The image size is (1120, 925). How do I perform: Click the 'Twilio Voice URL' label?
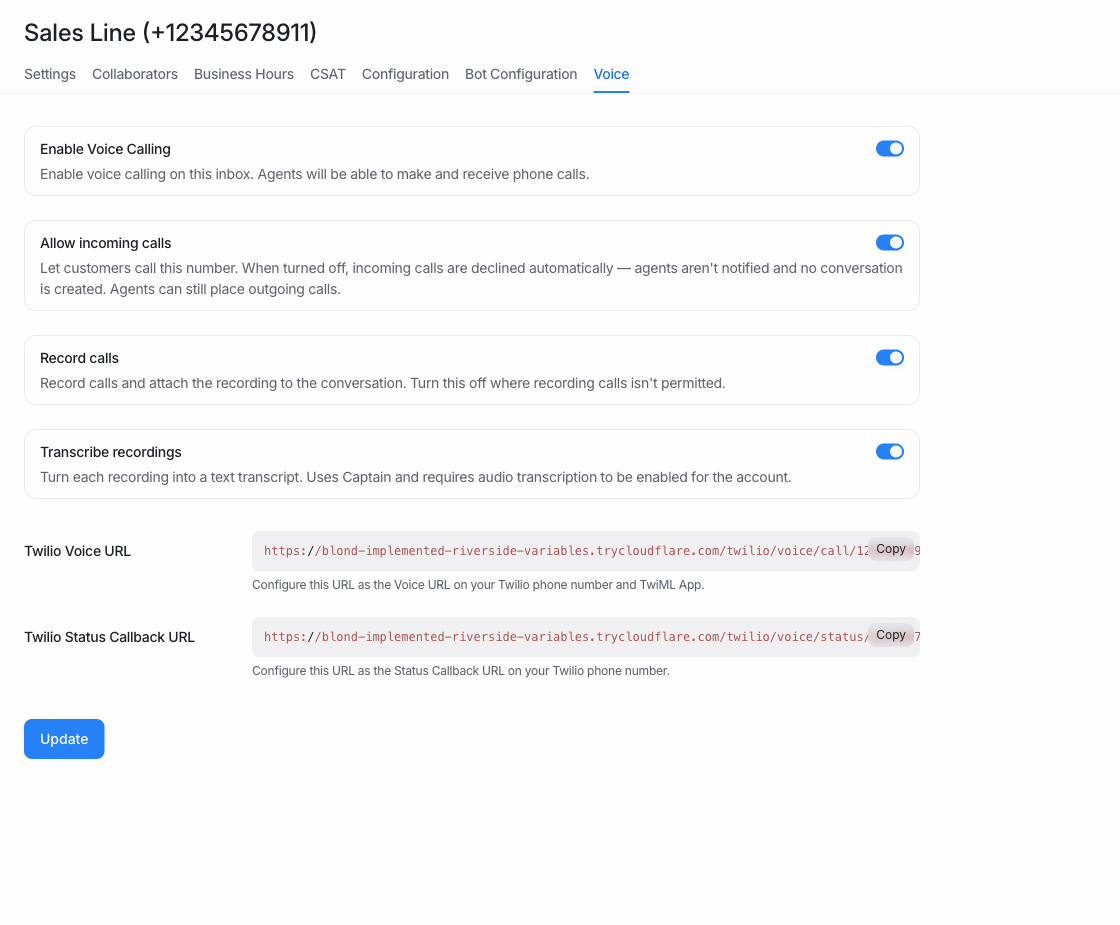coord(77,551)
